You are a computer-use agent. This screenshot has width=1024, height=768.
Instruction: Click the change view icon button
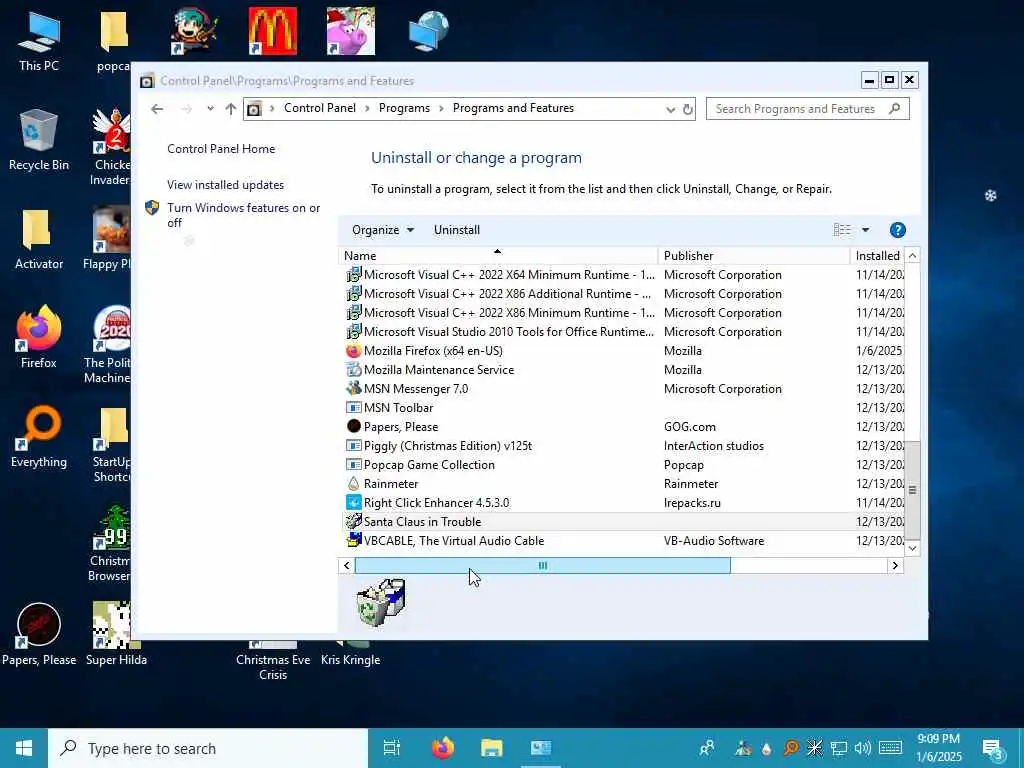coord(842,230)
